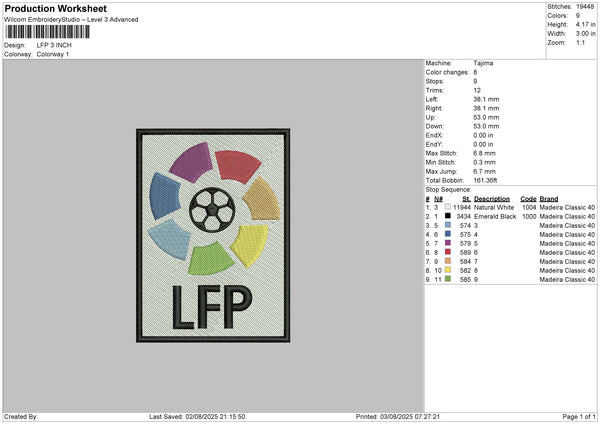600x424 pixels.
Task: Click the Description column header
Action: (491, 198)
